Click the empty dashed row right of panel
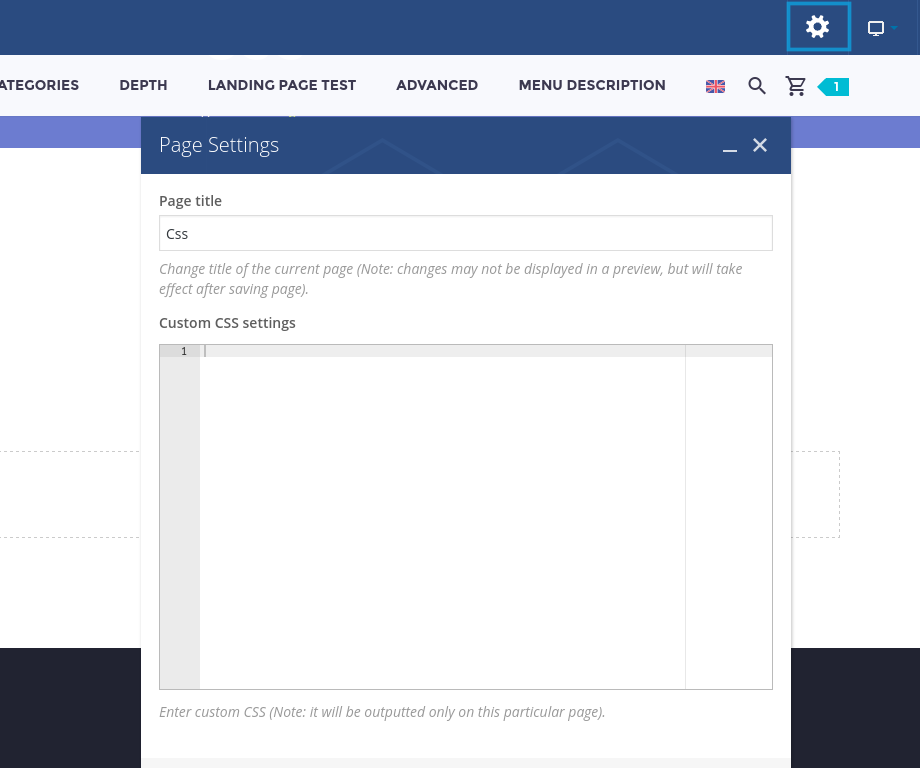Screen dimensions: 920x768 coord(814,494)
